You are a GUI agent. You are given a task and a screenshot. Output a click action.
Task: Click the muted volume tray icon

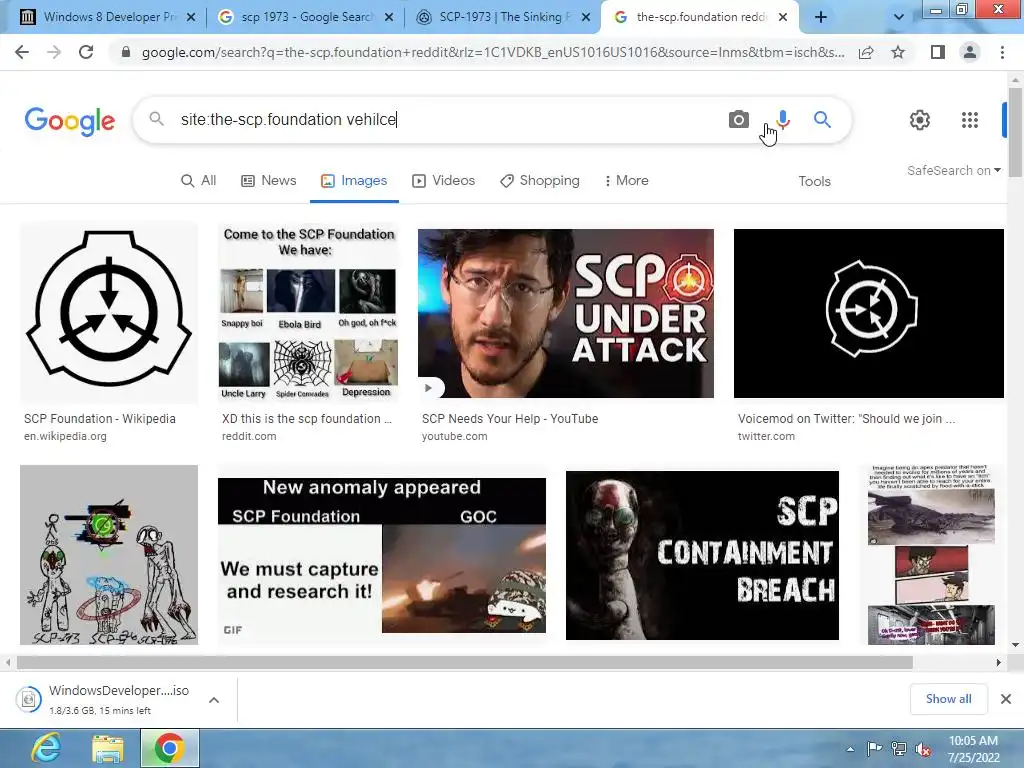point(923,749)
